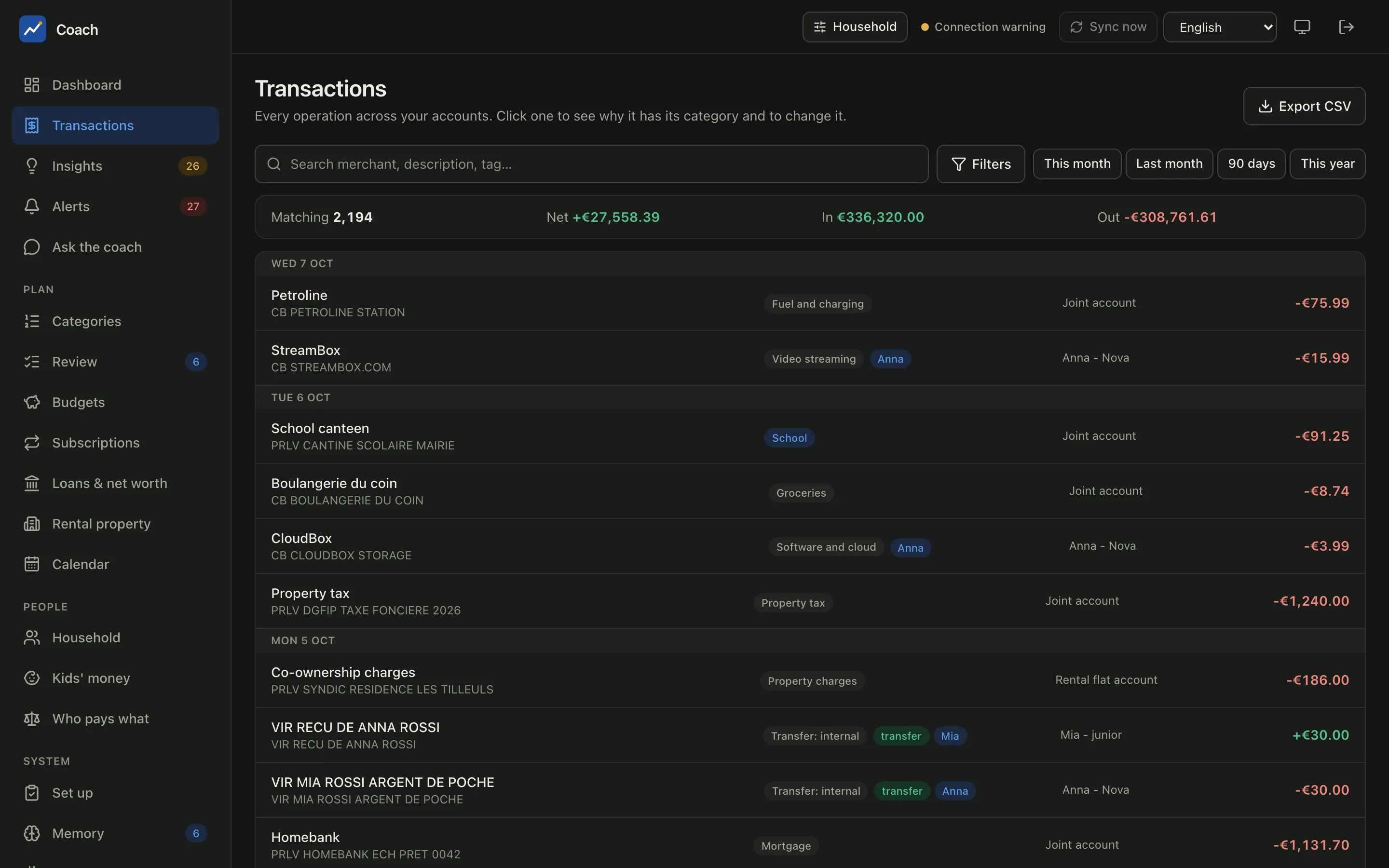Click the search transactions field

click(x=591, y=164)
